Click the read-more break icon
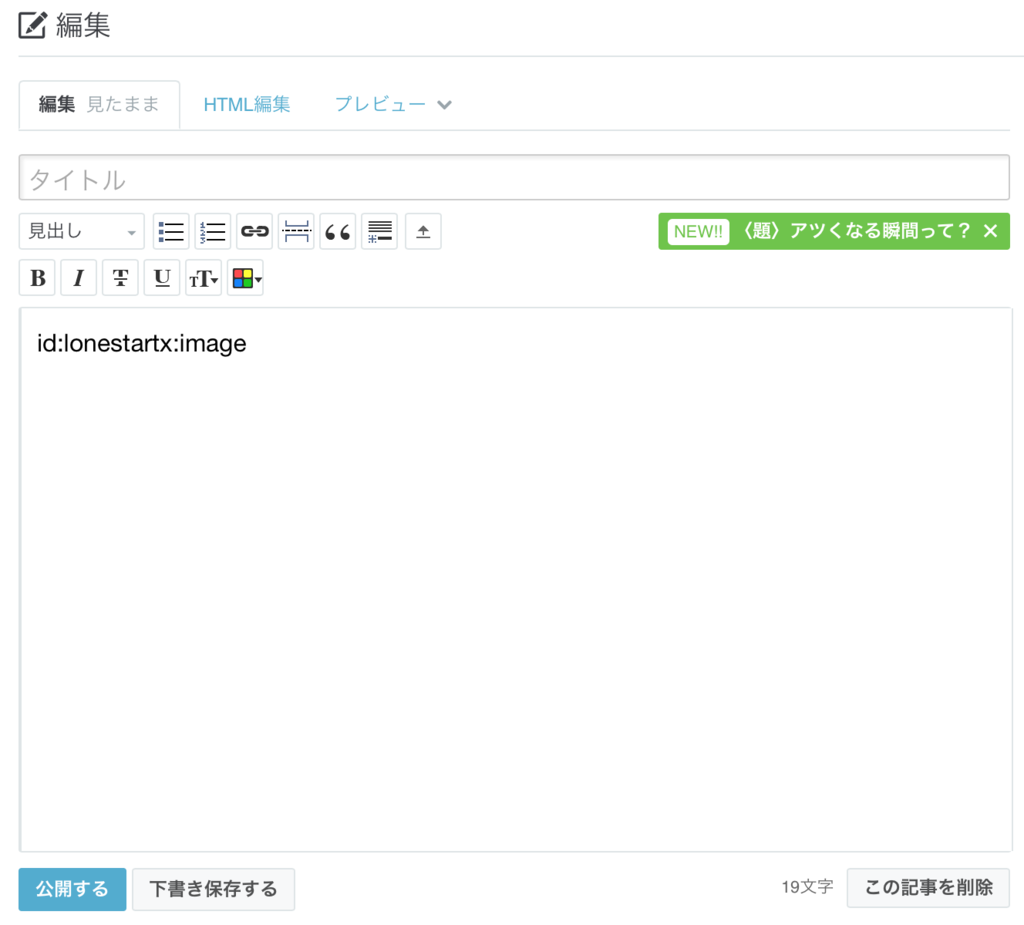 pyautogui.click(x=379, y=231)
